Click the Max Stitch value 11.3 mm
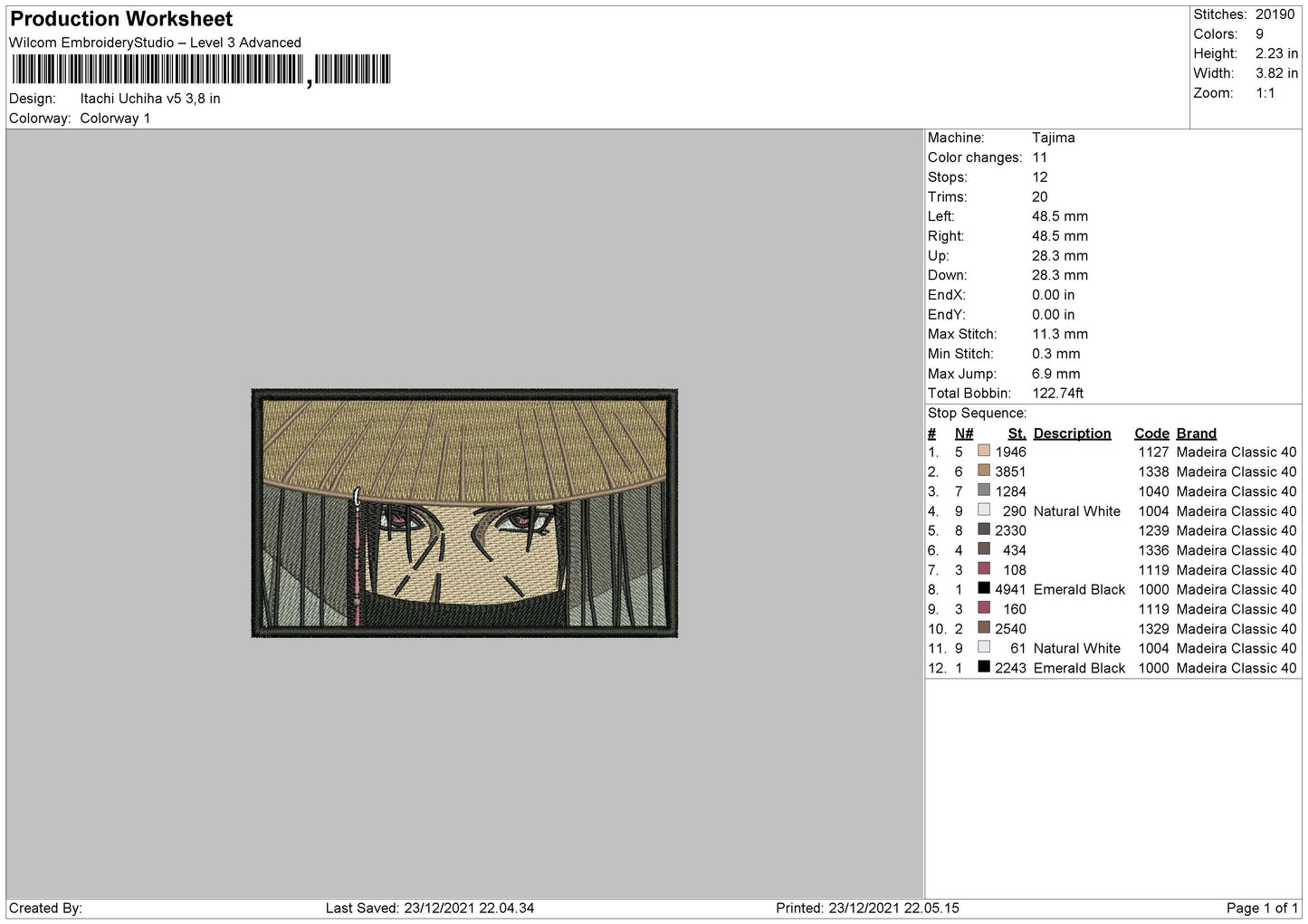This screenshot has height=924, width=1308. 1060,334
